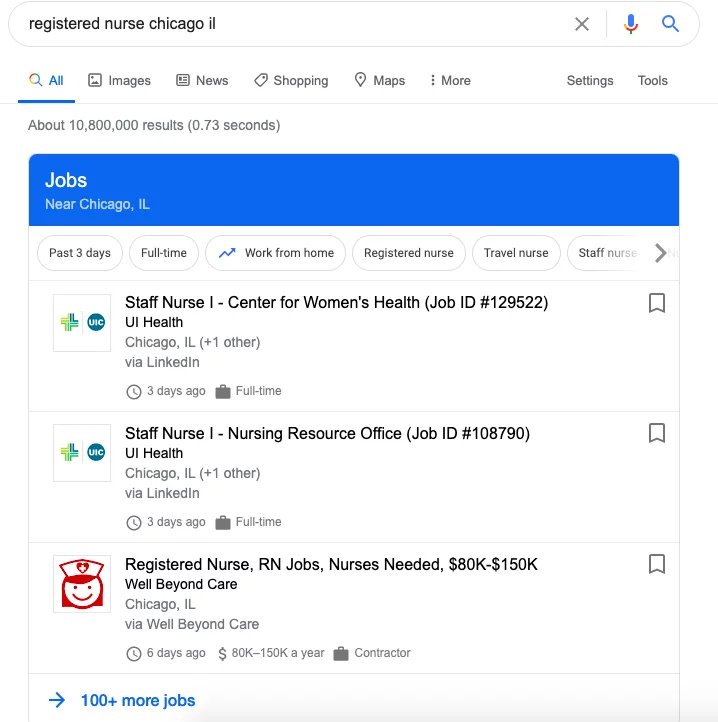The image size is (718, 722).
Task: Open the Registered Nurse, RN Jobs listing
Action: coord(331,564)
